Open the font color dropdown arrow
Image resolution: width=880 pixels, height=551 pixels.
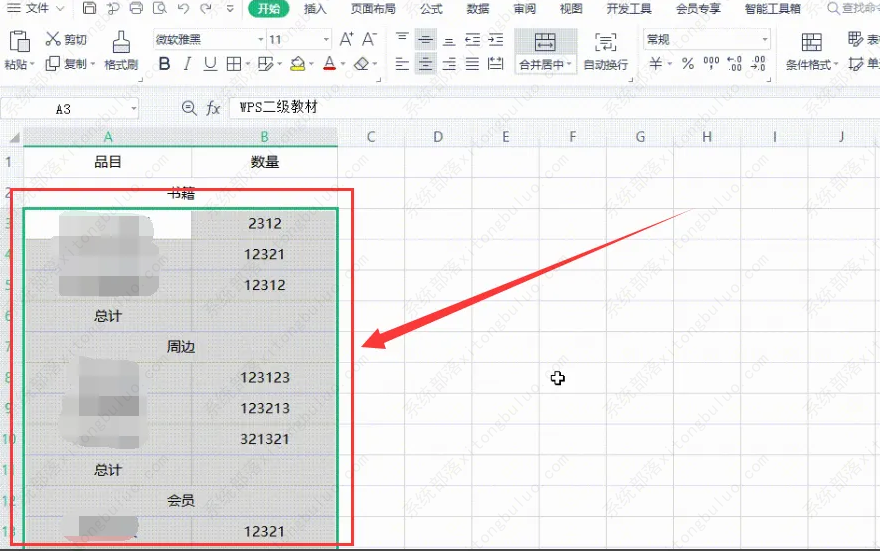tap(342, 65)
